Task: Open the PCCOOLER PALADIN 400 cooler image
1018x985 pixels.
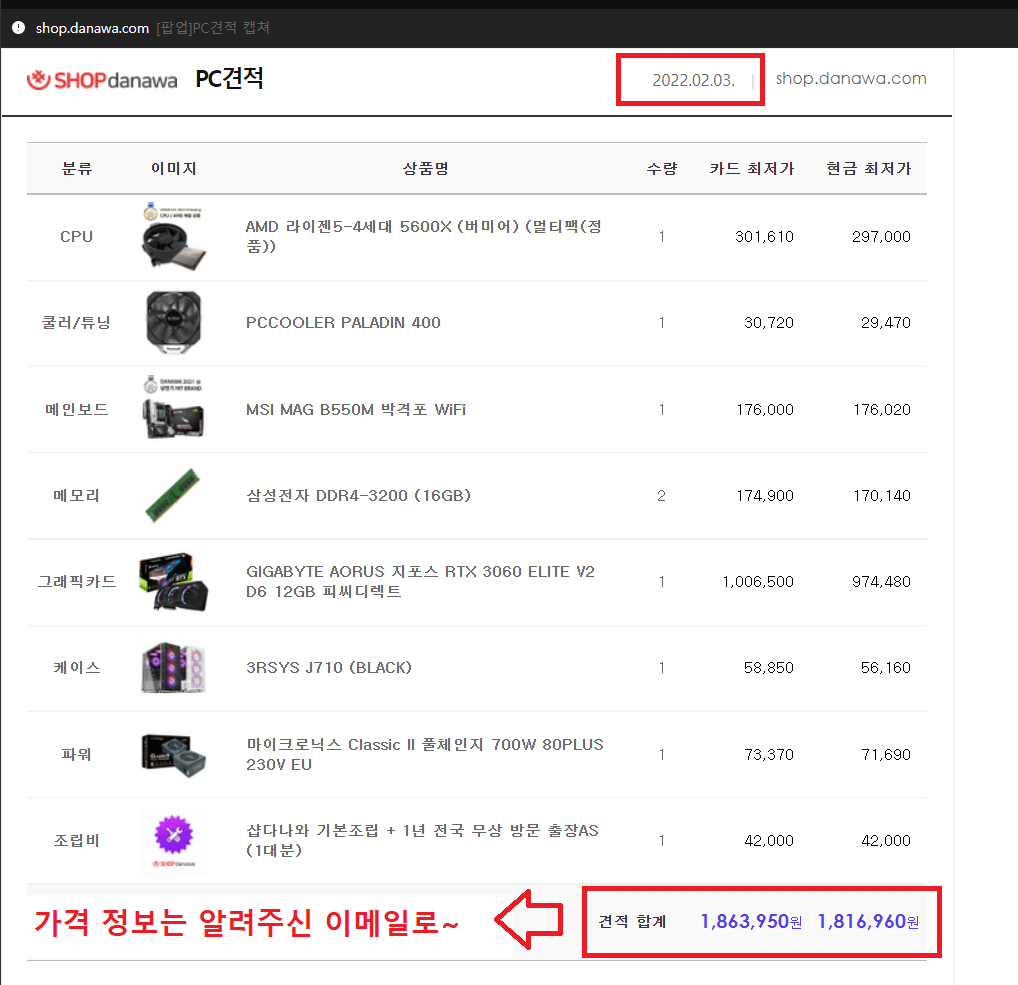Action: pyautogui.click(x=173, y=323)
